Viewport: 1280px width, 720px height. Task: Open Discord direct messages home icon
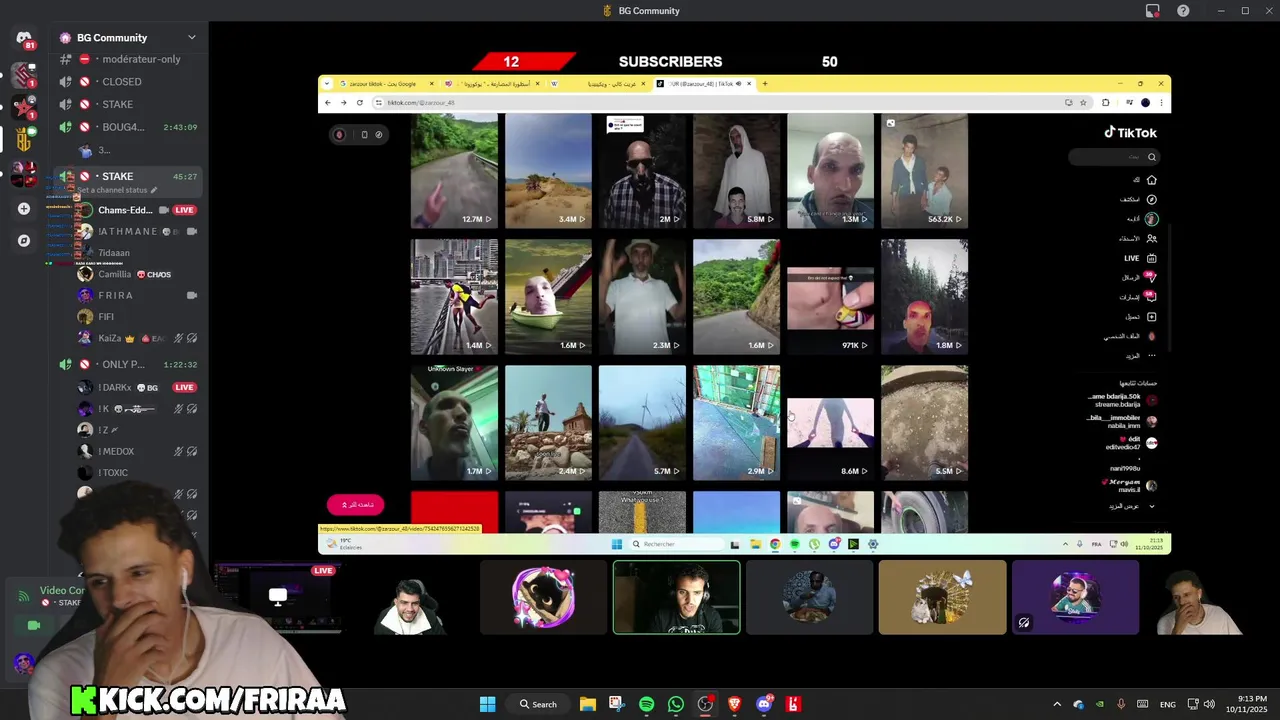point(24,40)
